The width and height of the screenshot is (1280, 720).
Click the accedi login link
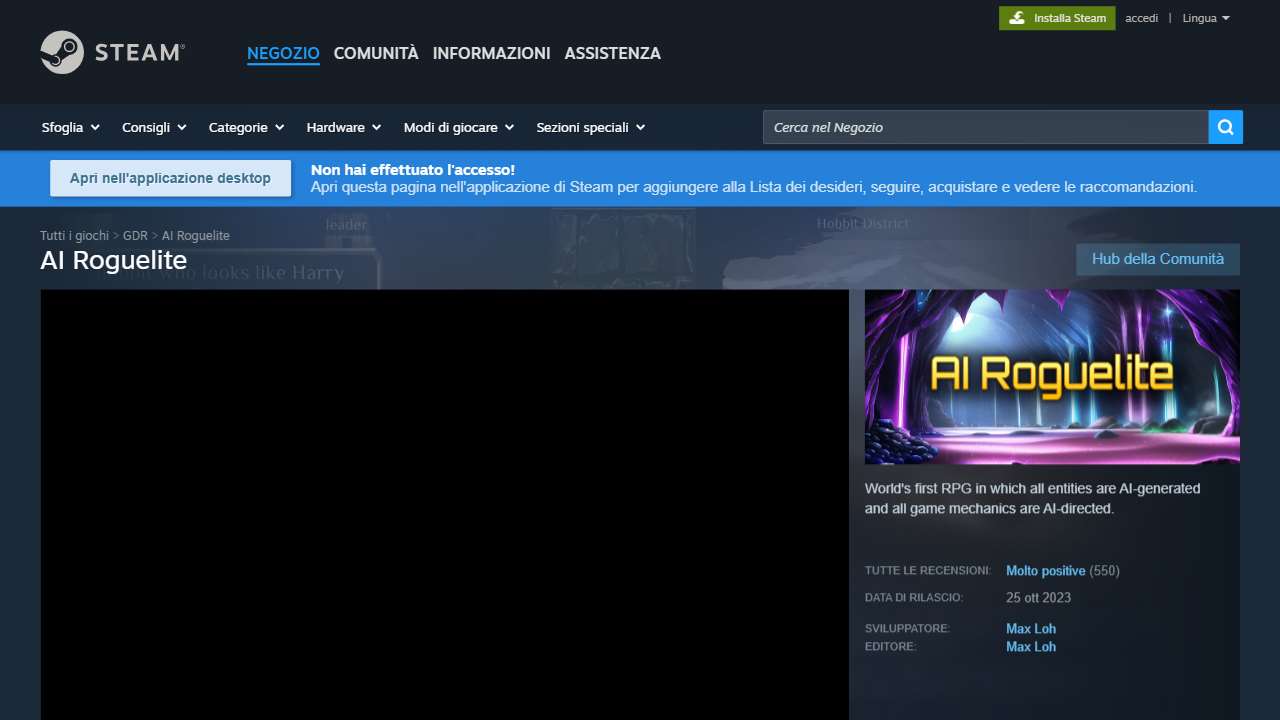pos(1141,18)
